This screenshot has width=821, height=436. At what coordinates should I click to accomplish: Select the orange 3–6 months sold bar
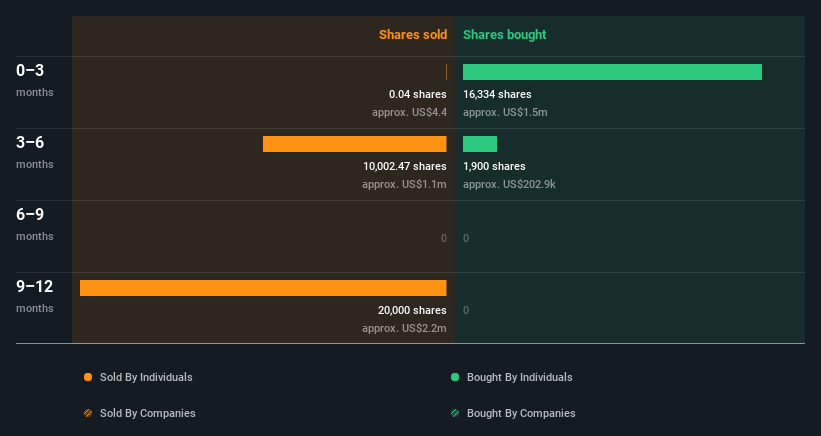point(354,144)
